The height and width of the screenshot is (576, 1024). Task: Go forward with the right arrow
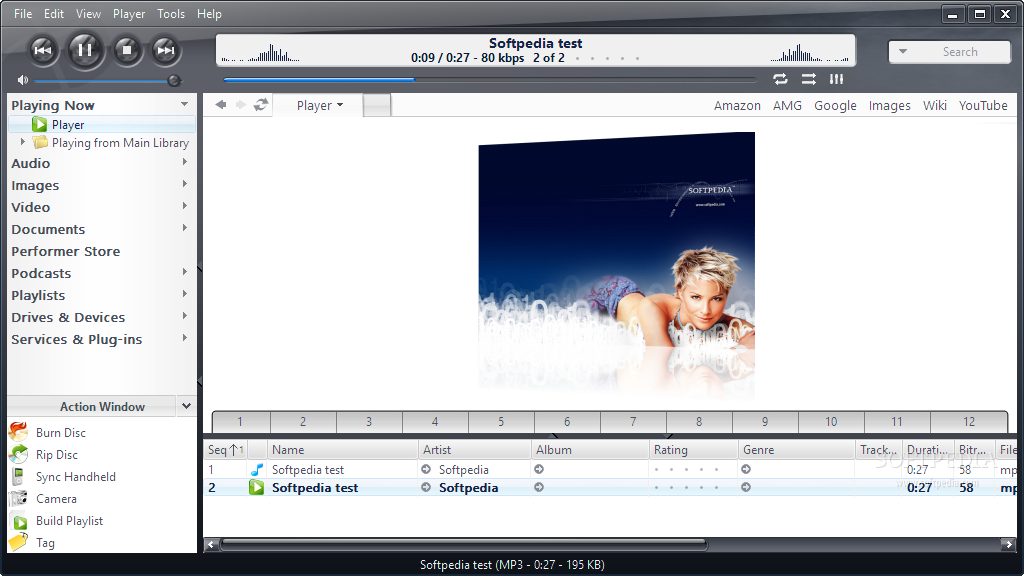[241, 104]
